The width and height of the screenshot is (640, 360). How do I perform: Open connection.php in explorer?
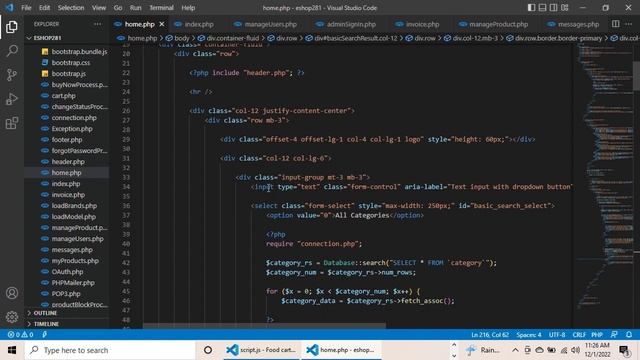coord(74,118)
